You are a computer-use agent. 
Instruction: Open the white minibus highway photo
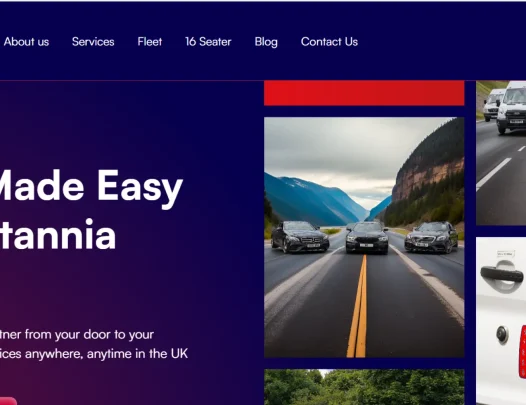pyautogui.click(x=501, y=153)
